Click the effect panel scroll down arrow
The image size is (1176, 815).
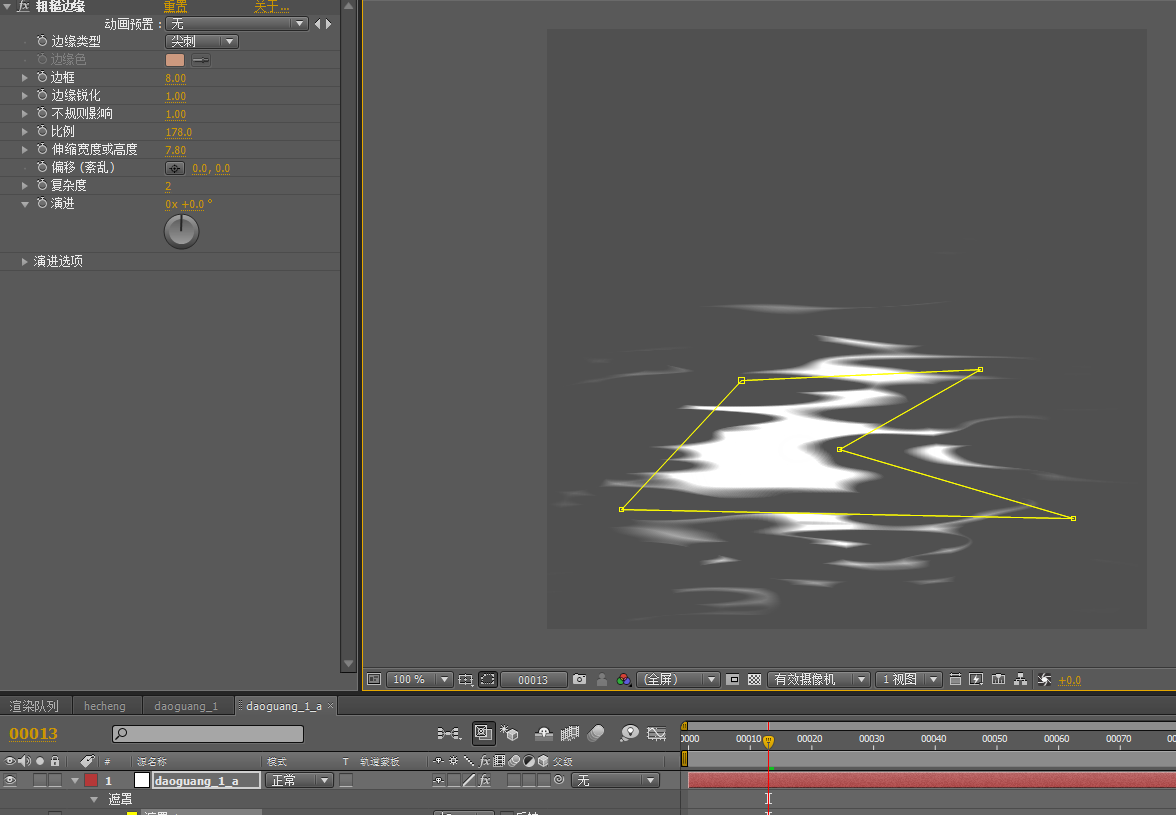[348, 664]
